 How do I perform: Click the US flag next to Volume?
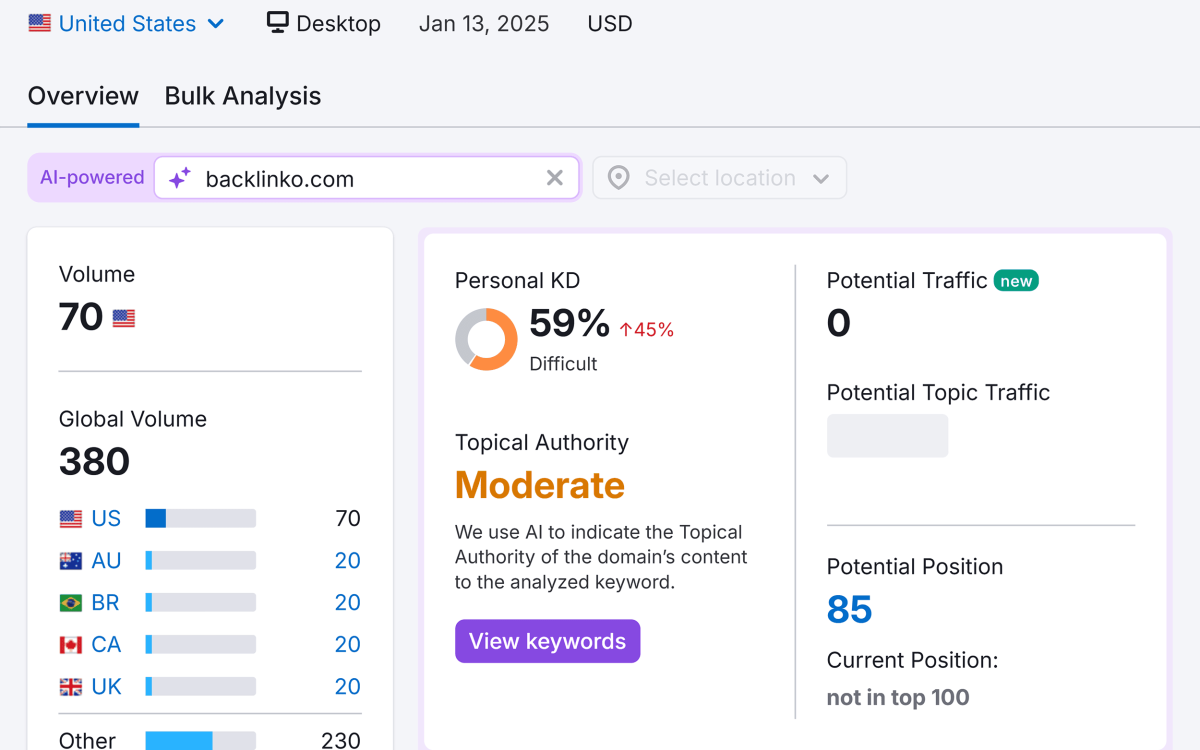click(x=123, y=317)
